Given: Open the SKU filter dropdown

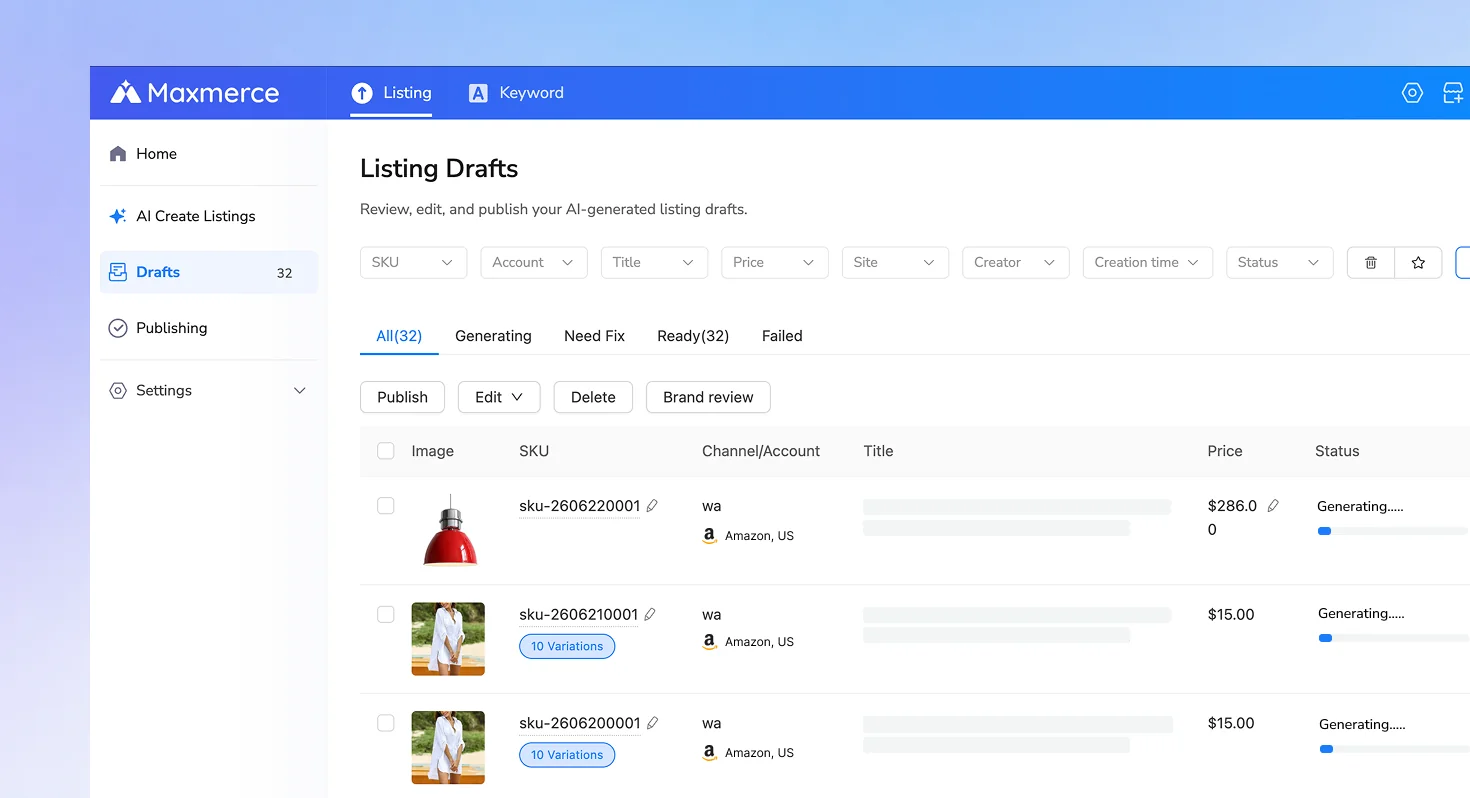Looking at the screenshot, I should [x=413, y=262].
